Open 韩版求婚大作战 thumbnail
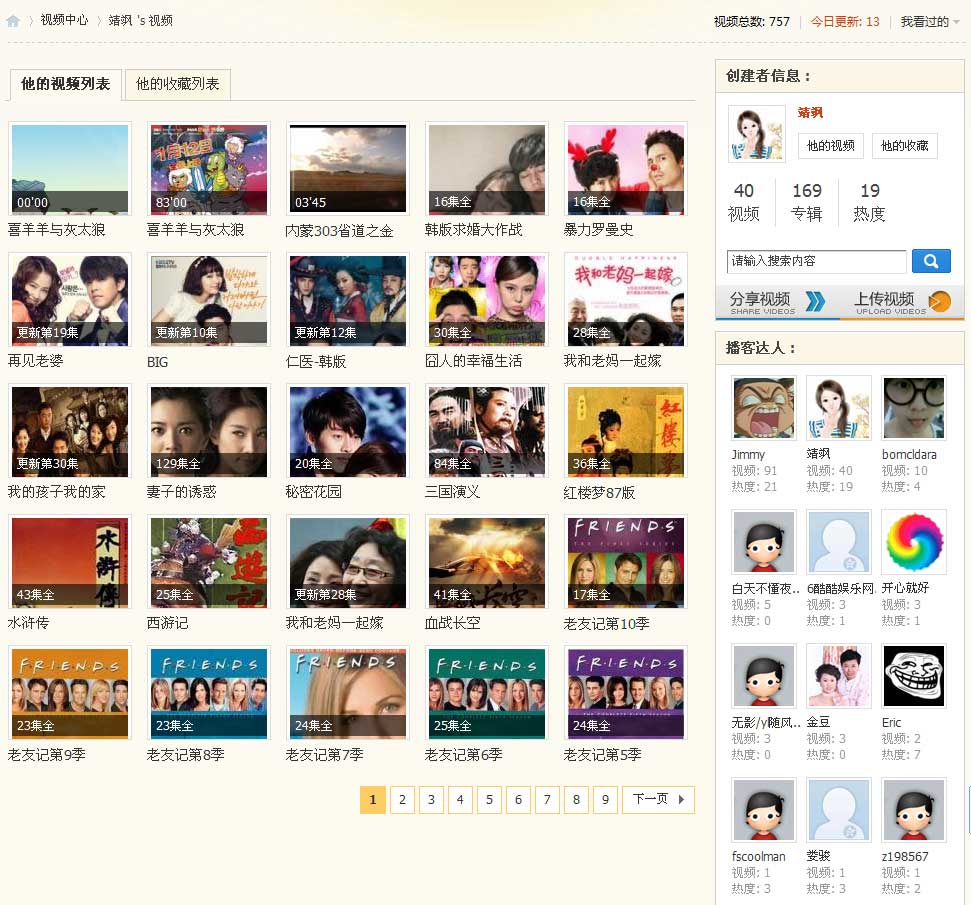The image size is (971, 905). click(487, 168)
